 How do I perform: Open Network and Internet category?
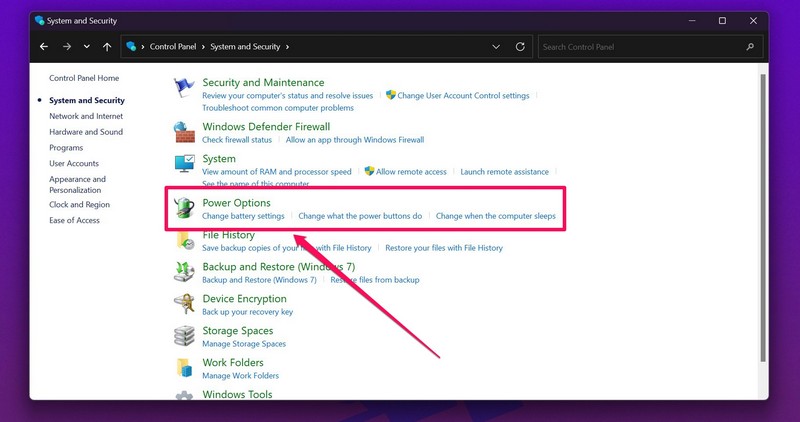(x=86, y=116)
